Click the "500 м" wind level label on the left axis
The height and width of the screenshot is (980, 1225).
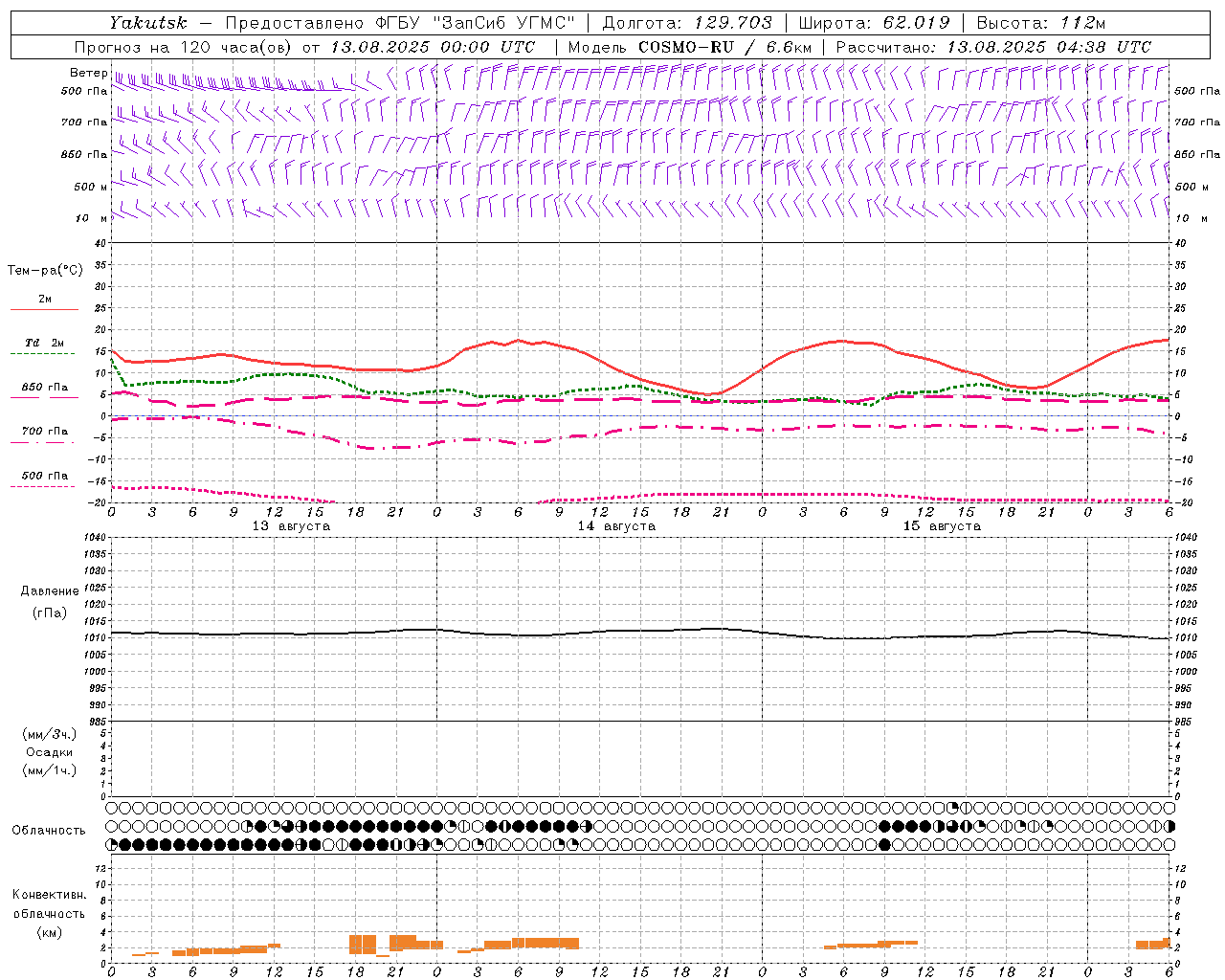pyautogui.click(x=91, y=188)
